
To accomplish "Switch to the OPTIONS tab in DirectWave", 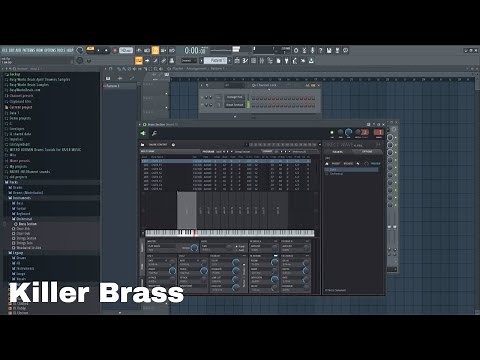I will coord(367,152).
